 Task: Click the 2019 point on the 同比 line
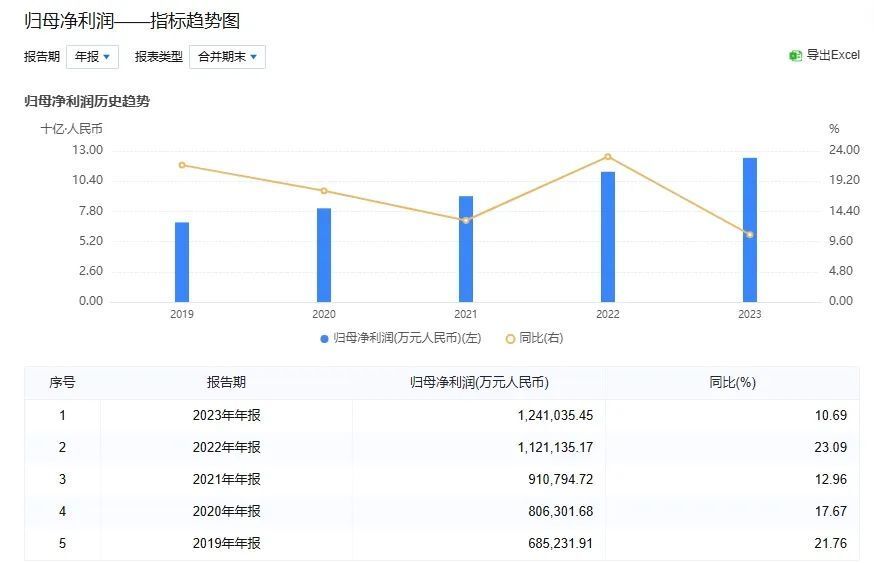[182, 165]
